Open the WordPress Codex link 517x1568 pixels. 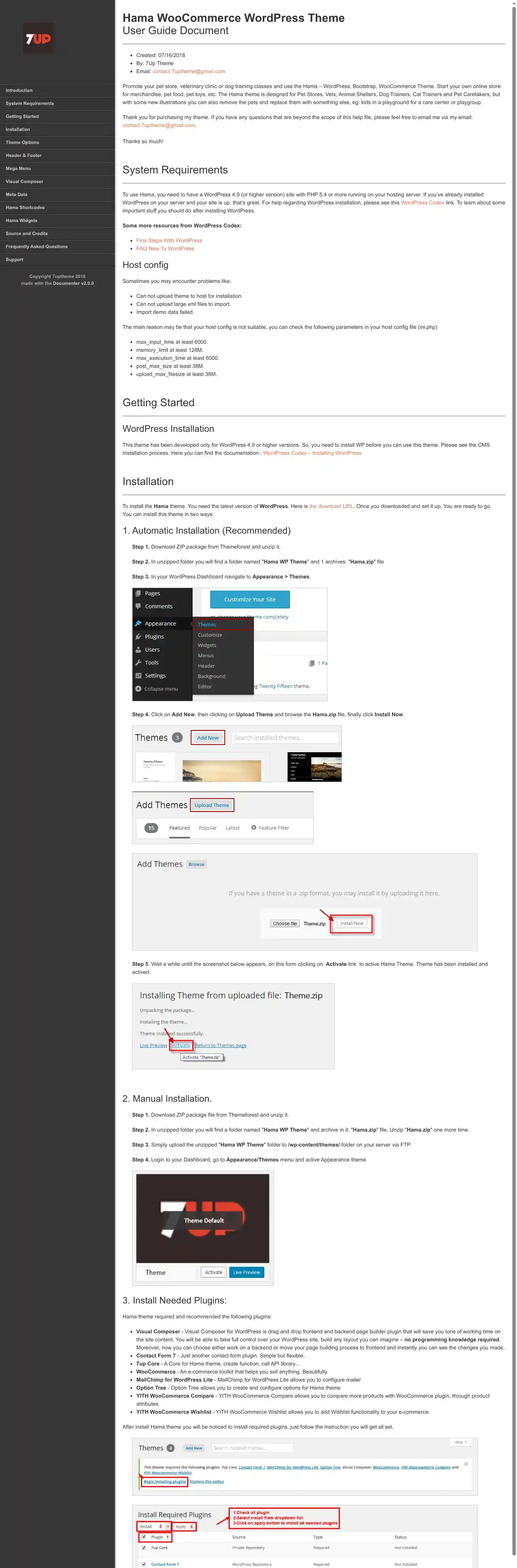coord(422,203)
